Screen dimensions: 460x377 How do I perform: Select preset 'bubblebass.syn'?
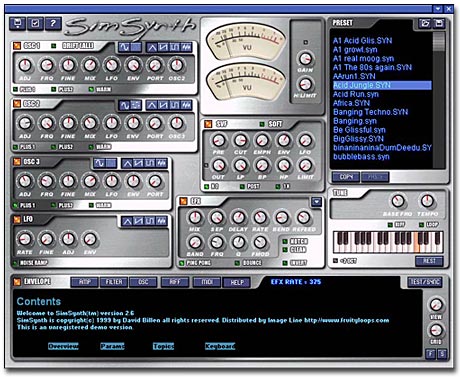(x=361, y=157)
